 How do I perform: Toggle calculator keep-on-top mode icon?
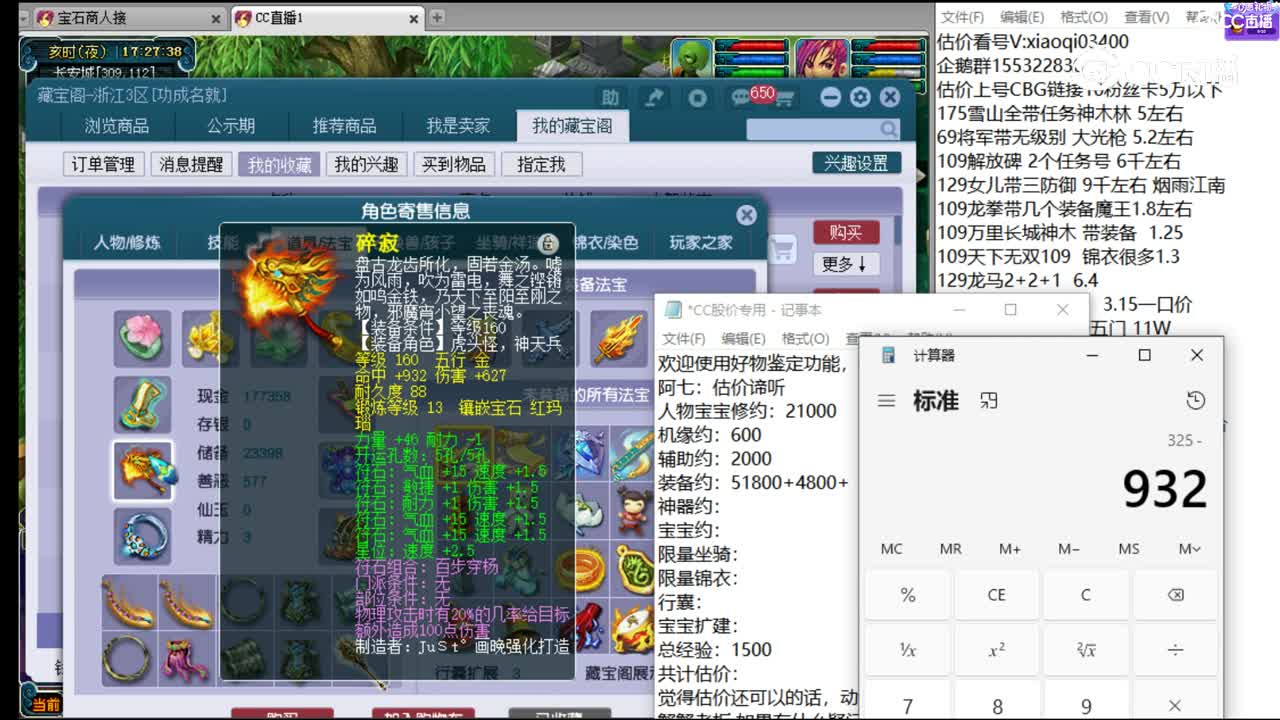pyautogui.click(x=989, y=401)
